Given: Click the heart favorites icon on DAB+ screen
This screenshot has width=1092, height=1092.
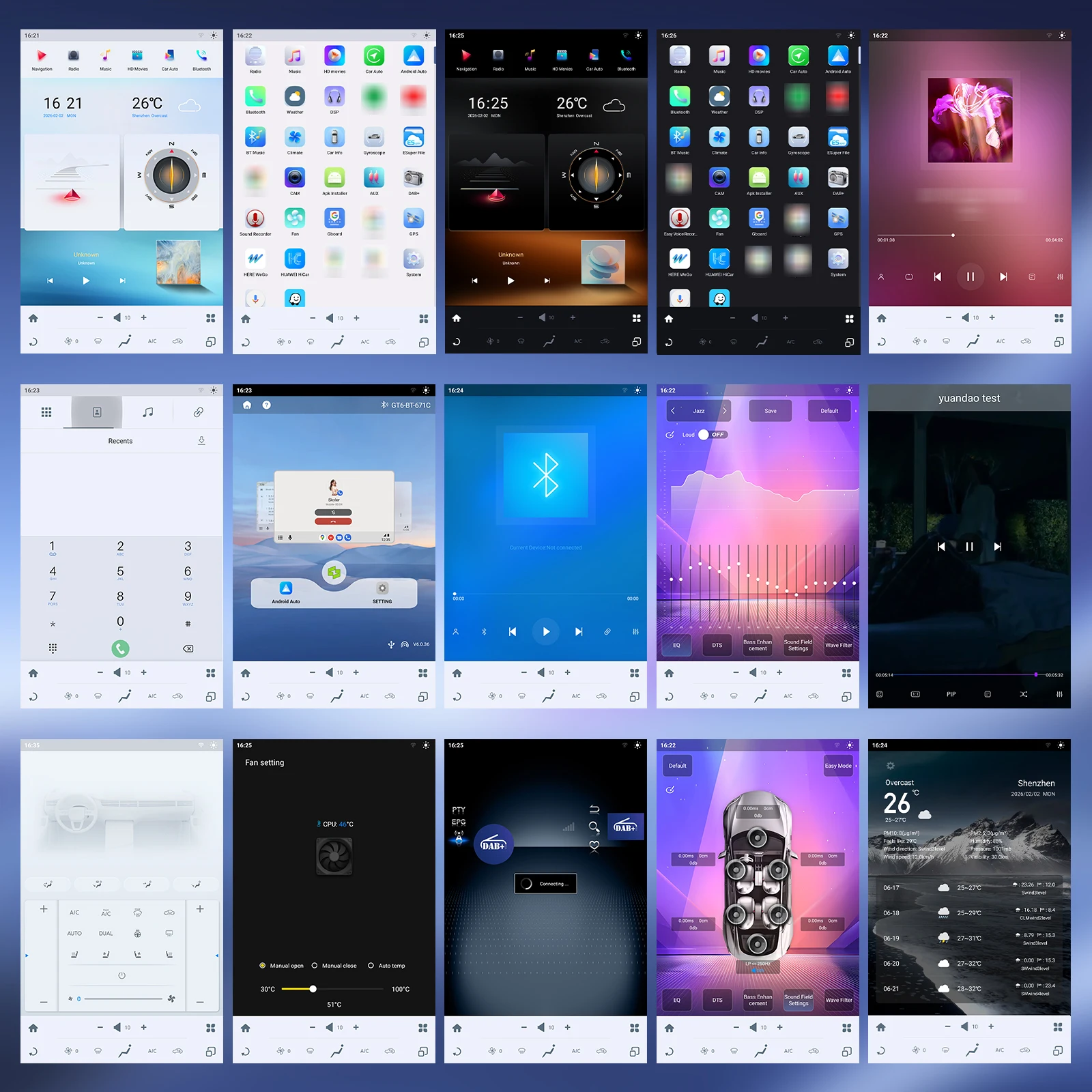Looking at the screenshot, I should [594, 845].
